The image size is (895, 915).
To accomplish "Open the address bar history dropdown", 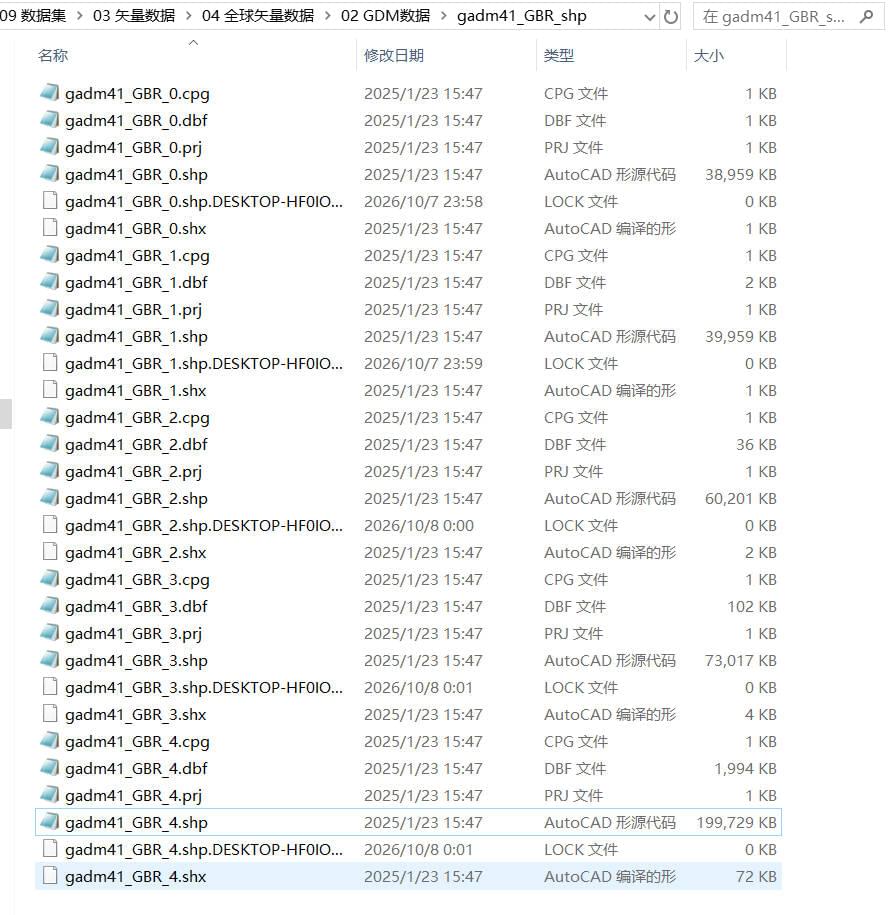I will [649, 18].
